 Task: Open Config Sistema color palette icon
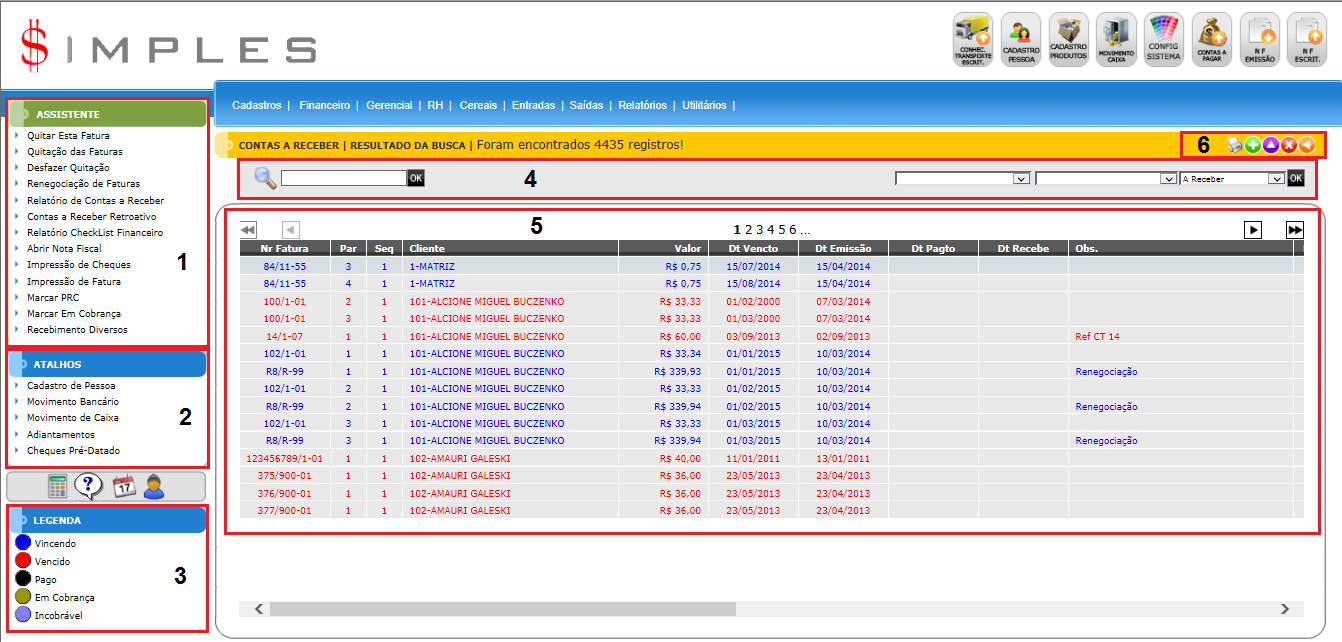click(x=1164, y=40)
